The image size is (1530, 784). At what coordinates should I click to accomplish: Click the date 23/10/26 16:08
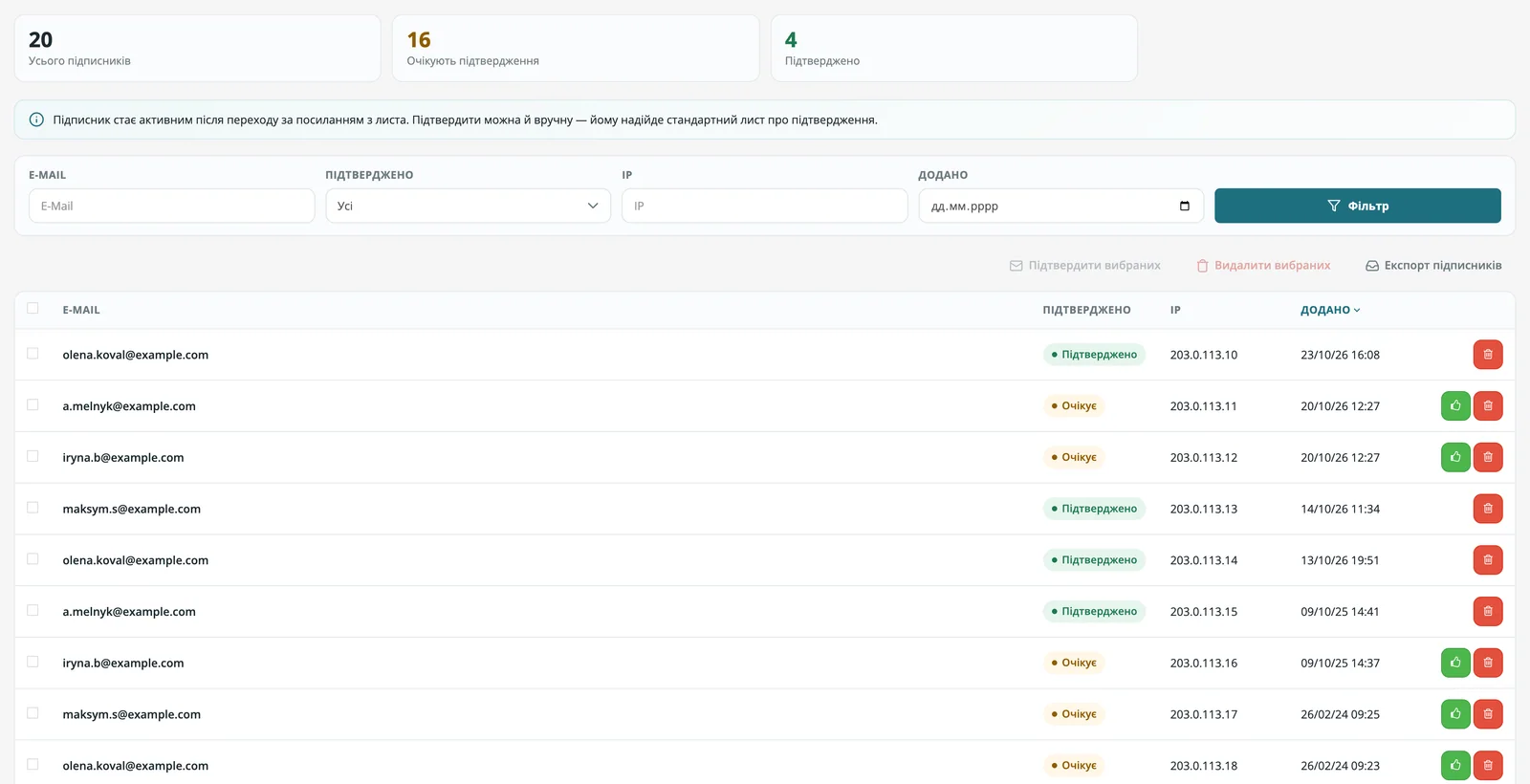pyautogui.click(x=1340, y=355)
